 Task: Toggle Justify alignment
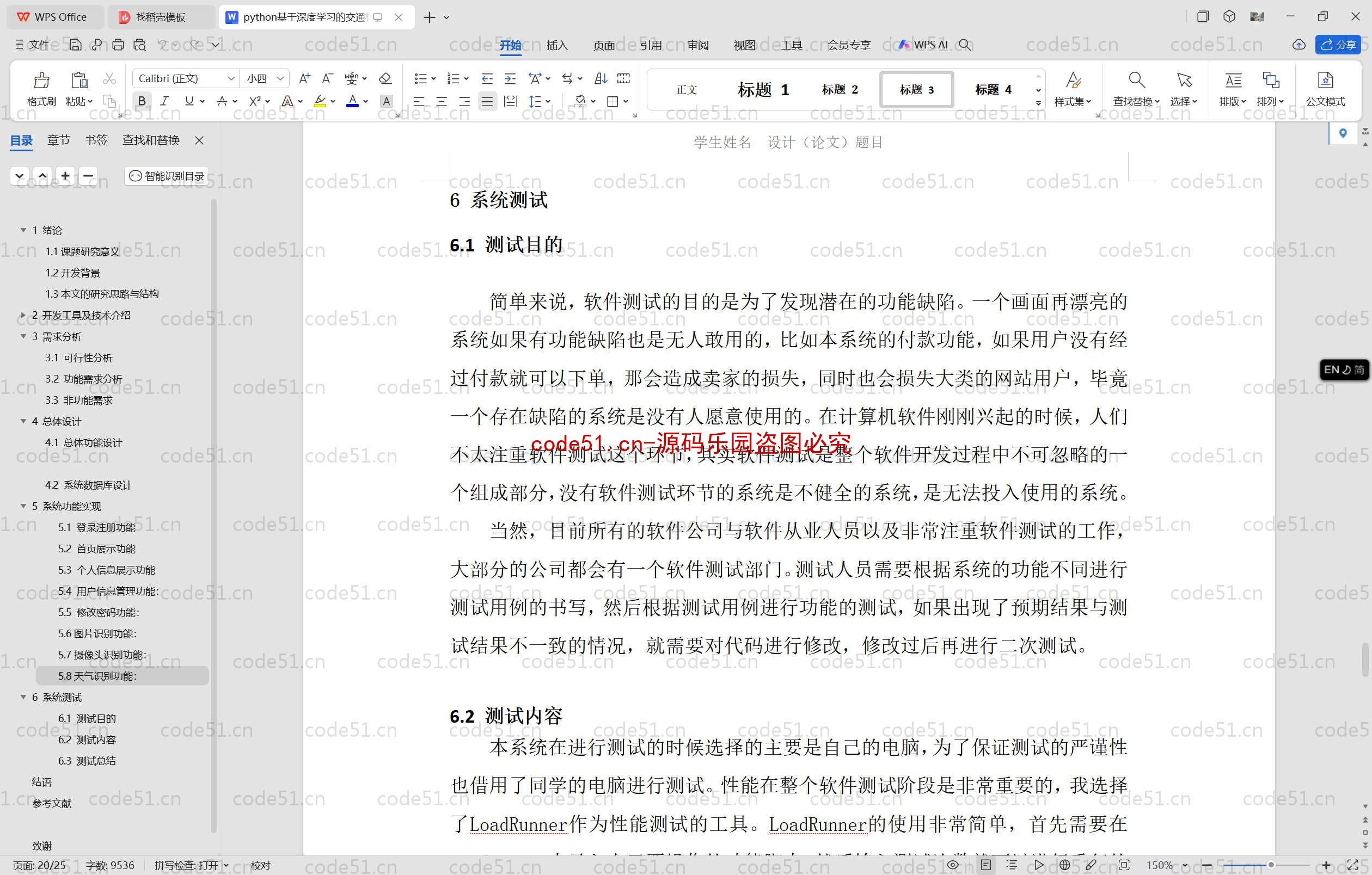tap(487, 101)
